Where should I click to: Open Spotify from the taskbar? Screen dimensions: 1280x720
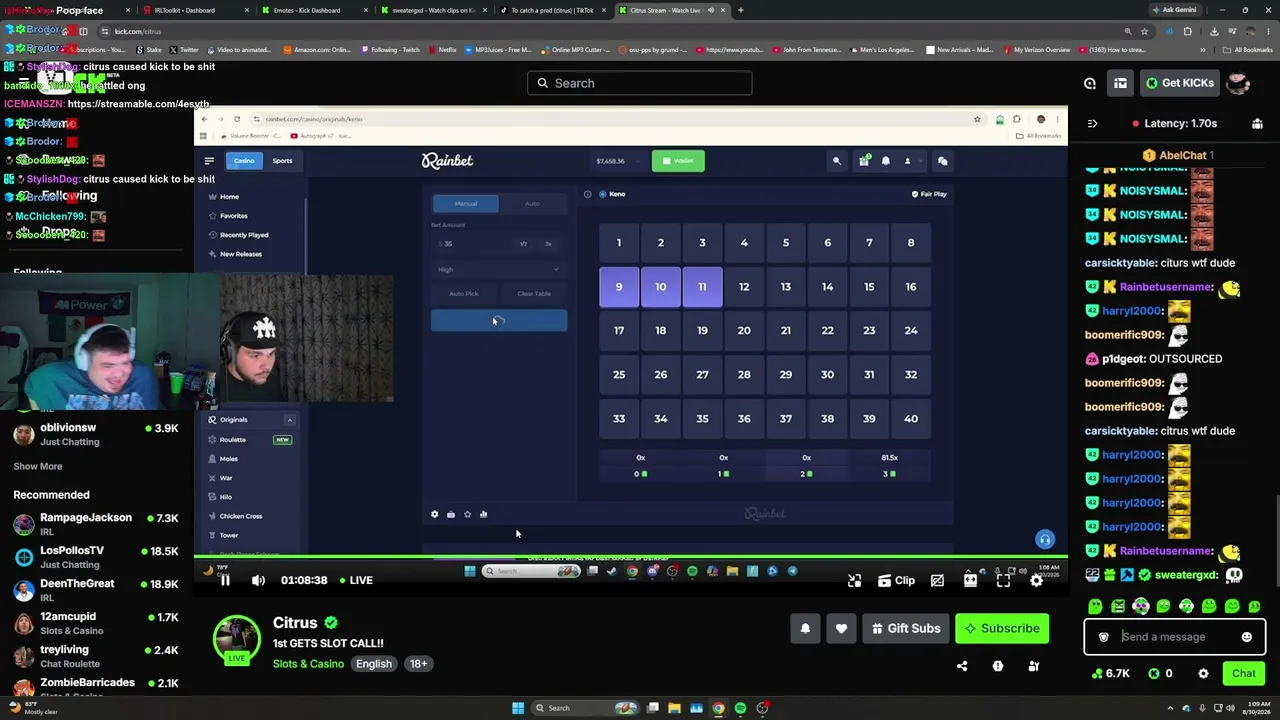pos(740,708)
